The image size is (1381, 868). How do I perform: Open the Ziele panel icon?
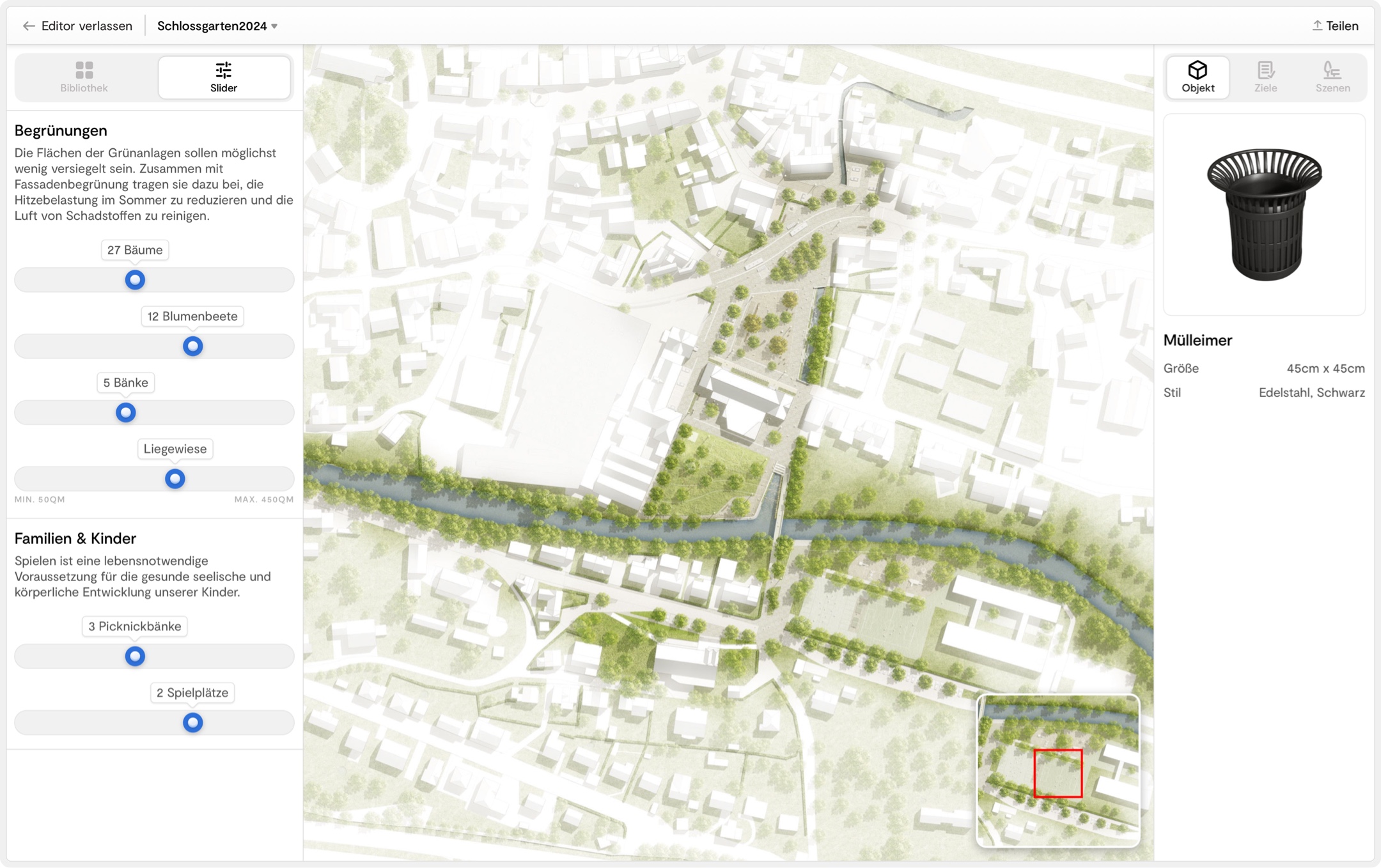click(x=1265, y=70)
